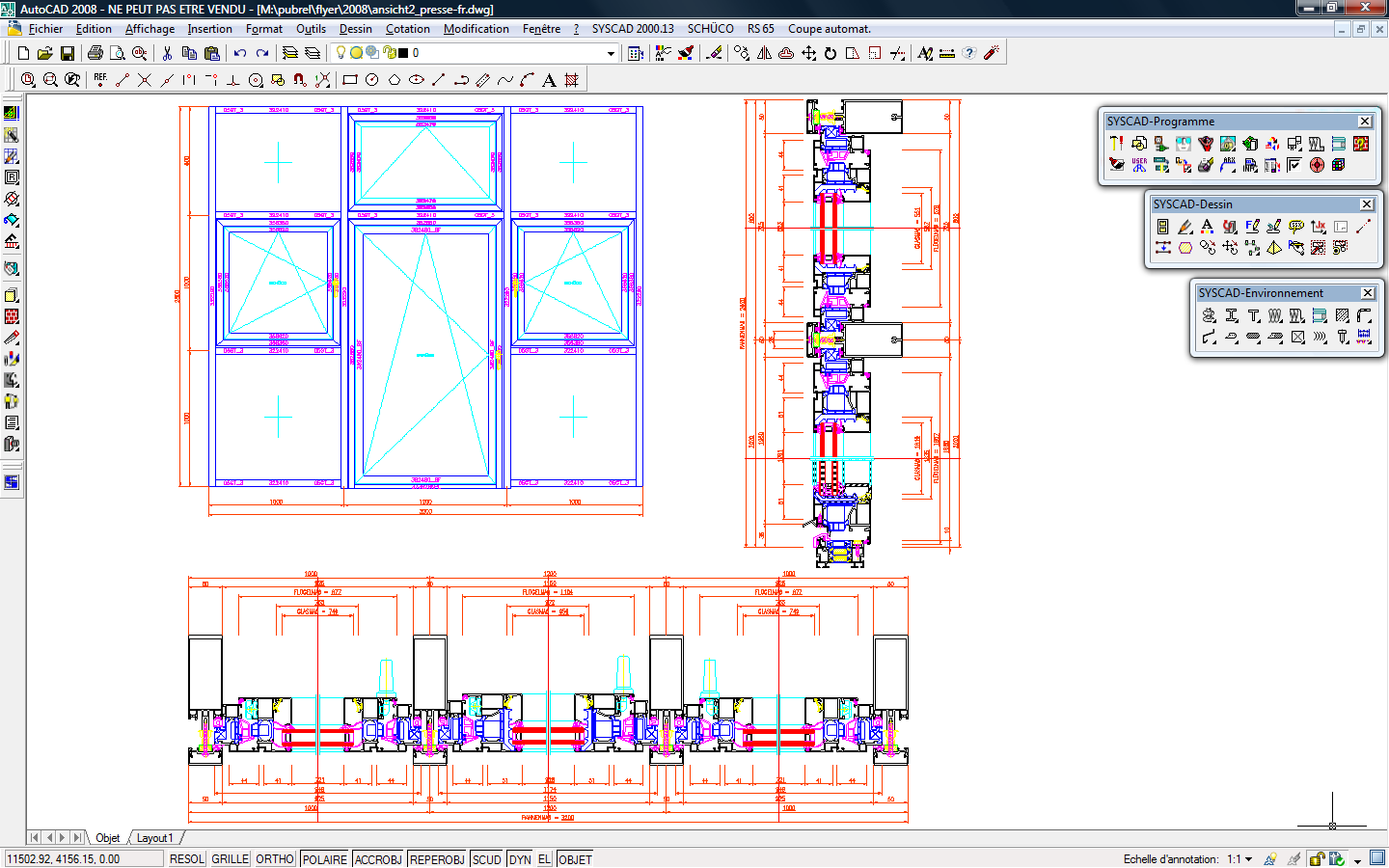1389x868 pixels.
Task: Select the rectangle drawing tool
Action: click(x=348, y=79)
